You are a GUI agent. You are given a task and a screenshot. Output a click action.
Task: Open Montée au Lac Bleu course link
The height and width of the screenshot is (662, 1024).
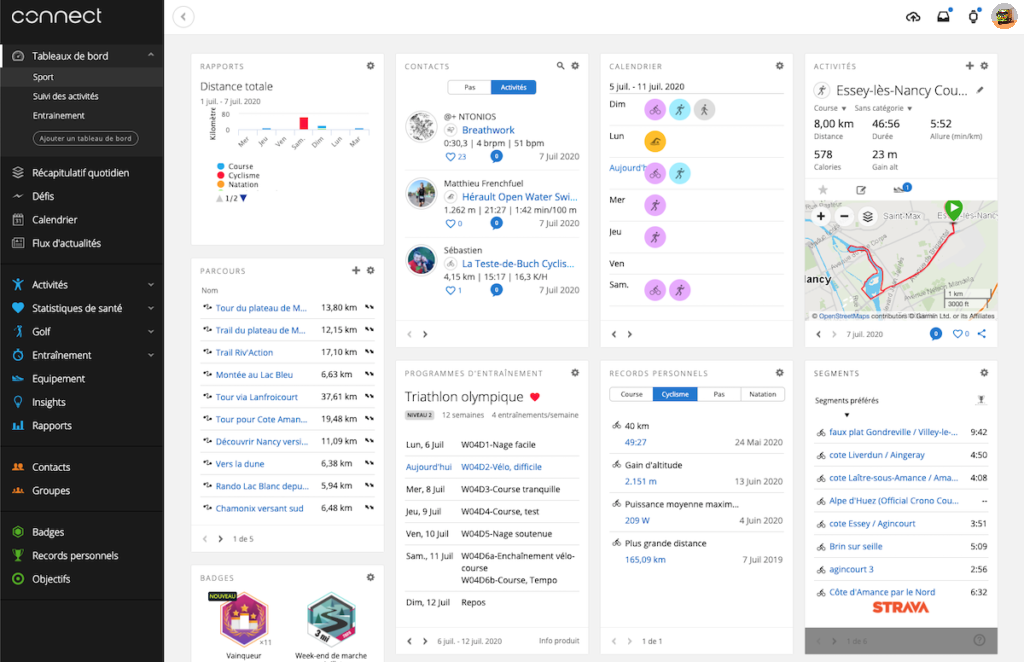254,375
